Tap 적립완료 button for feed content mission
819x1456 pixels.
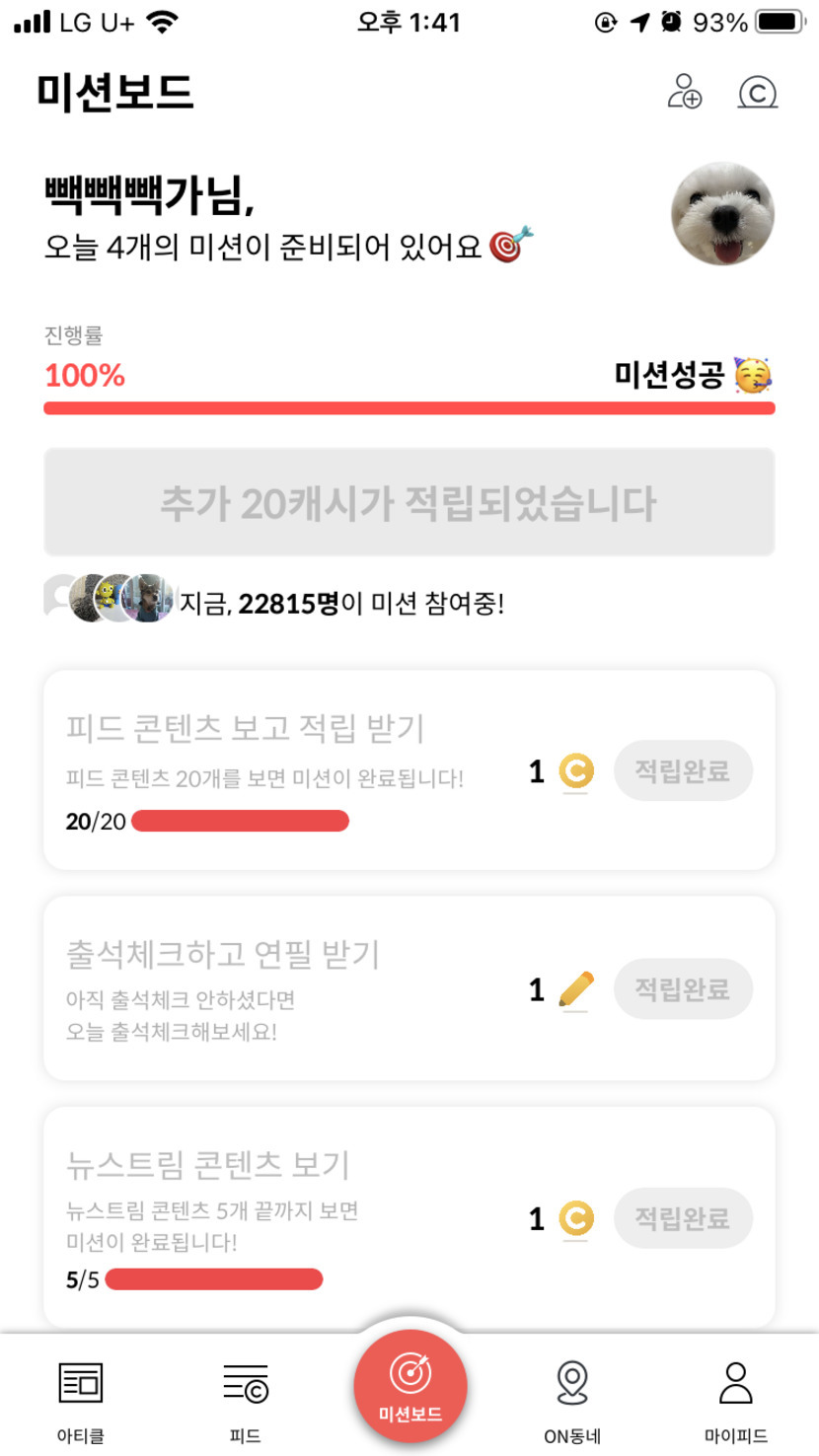(x=683, y=770)
